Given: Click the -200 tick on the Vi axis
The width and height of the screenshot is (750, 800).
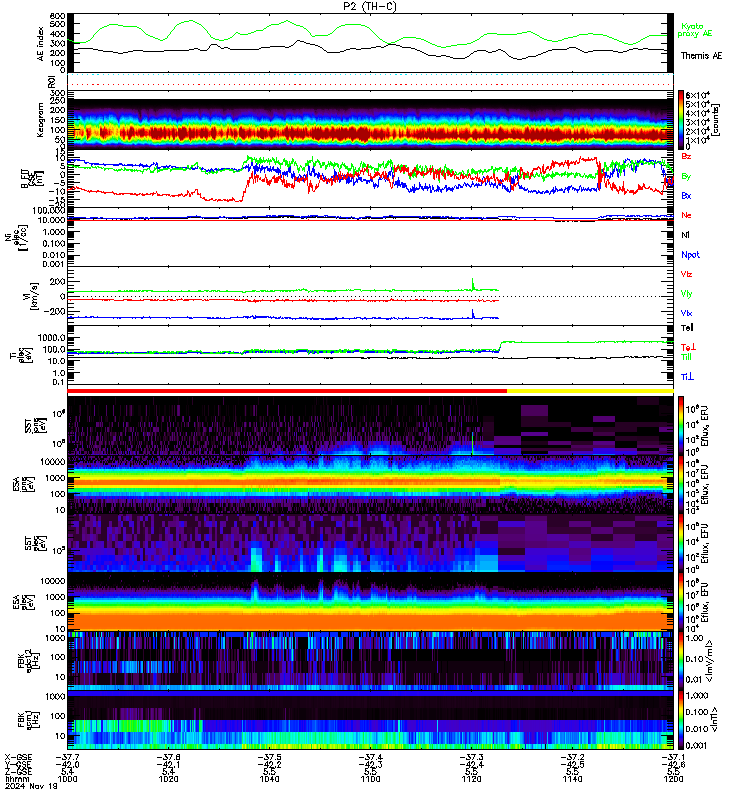Looking at the screenshot, I should tap(55, 311).
